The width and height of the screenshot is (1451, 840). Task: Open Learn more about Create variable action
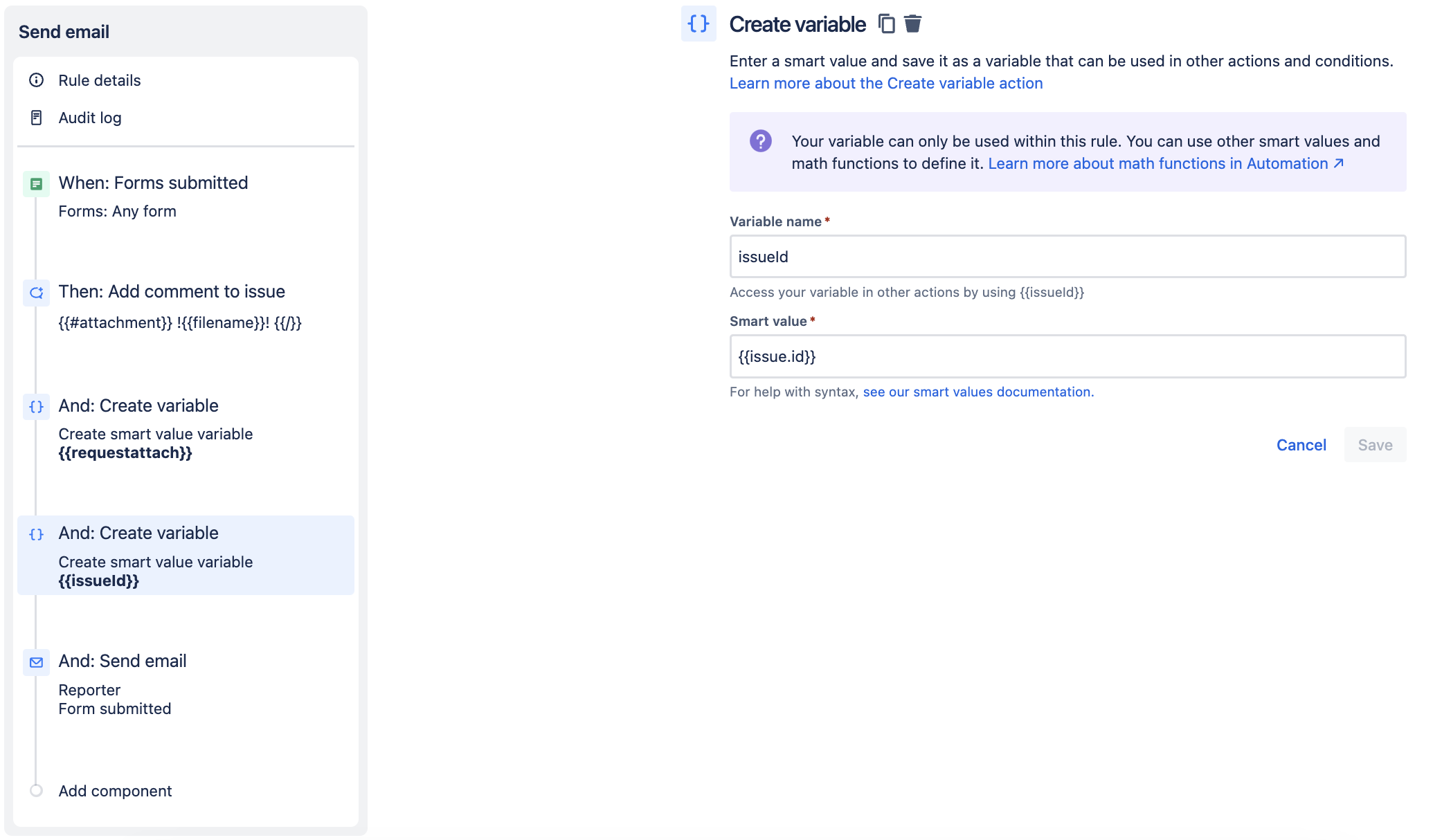pos(885,83)
